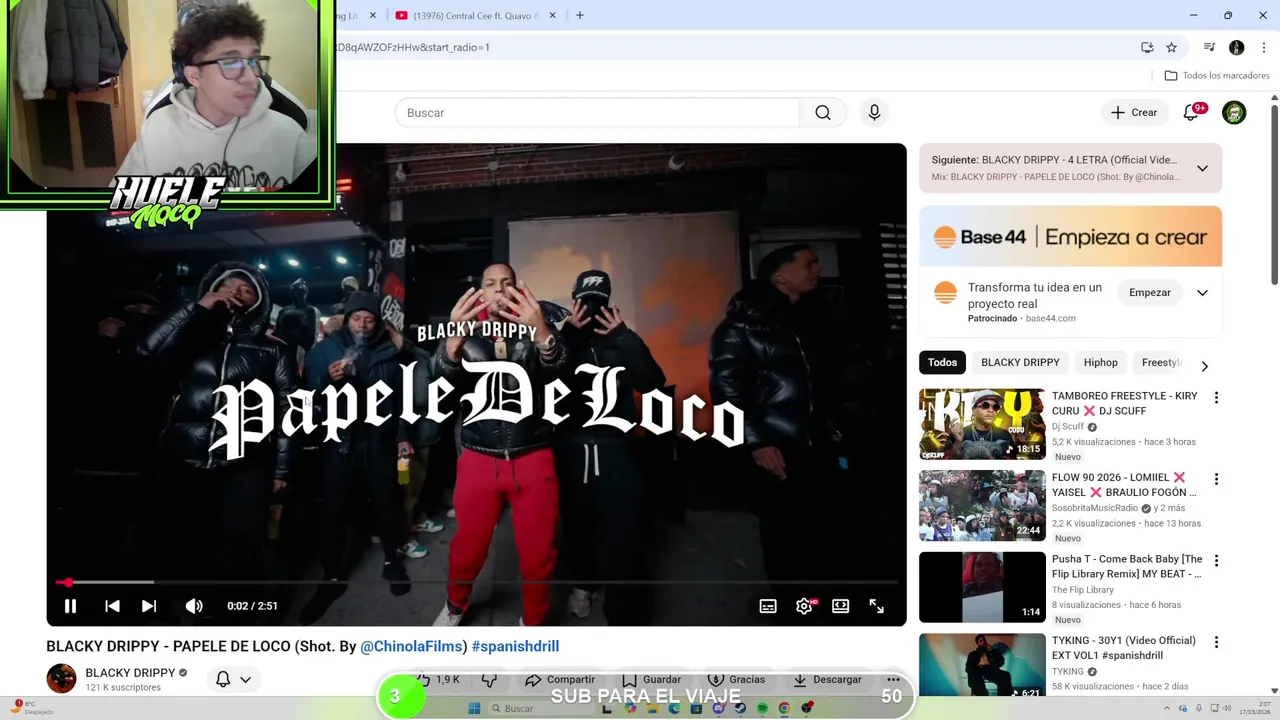Open the taskbar clock and date

pos(1255,708)
